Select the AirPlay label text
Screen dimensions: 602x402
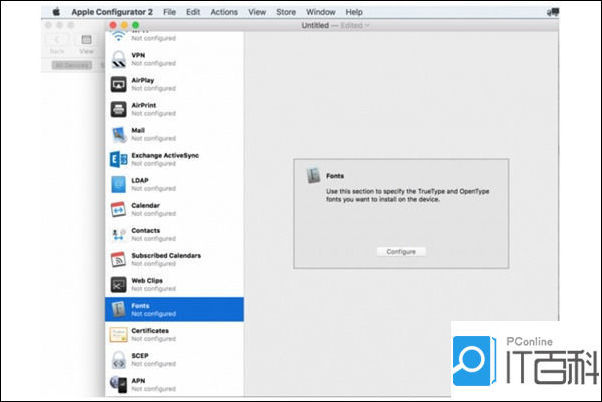143,80
